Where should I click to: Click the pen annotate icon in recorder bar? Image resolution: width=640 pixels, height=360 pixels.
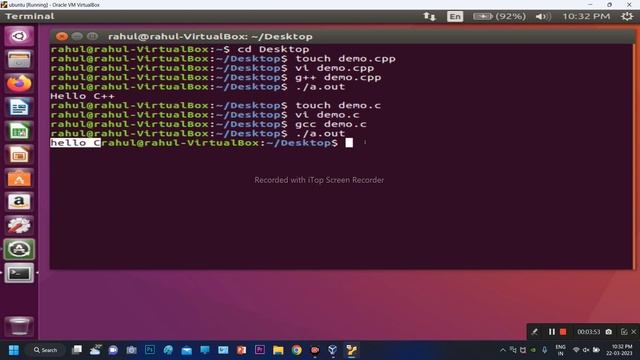point(534,332)
